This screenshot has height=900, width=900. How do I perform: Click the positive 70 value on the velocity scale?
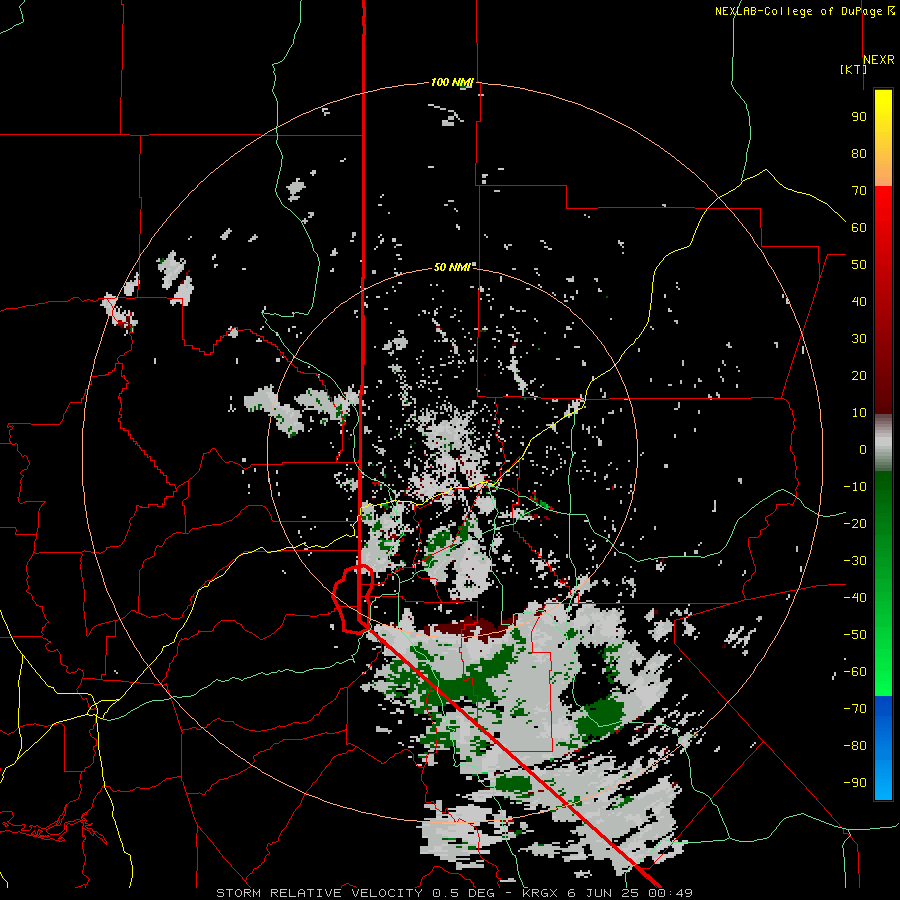pyautogui.click(x=859, y=191)
